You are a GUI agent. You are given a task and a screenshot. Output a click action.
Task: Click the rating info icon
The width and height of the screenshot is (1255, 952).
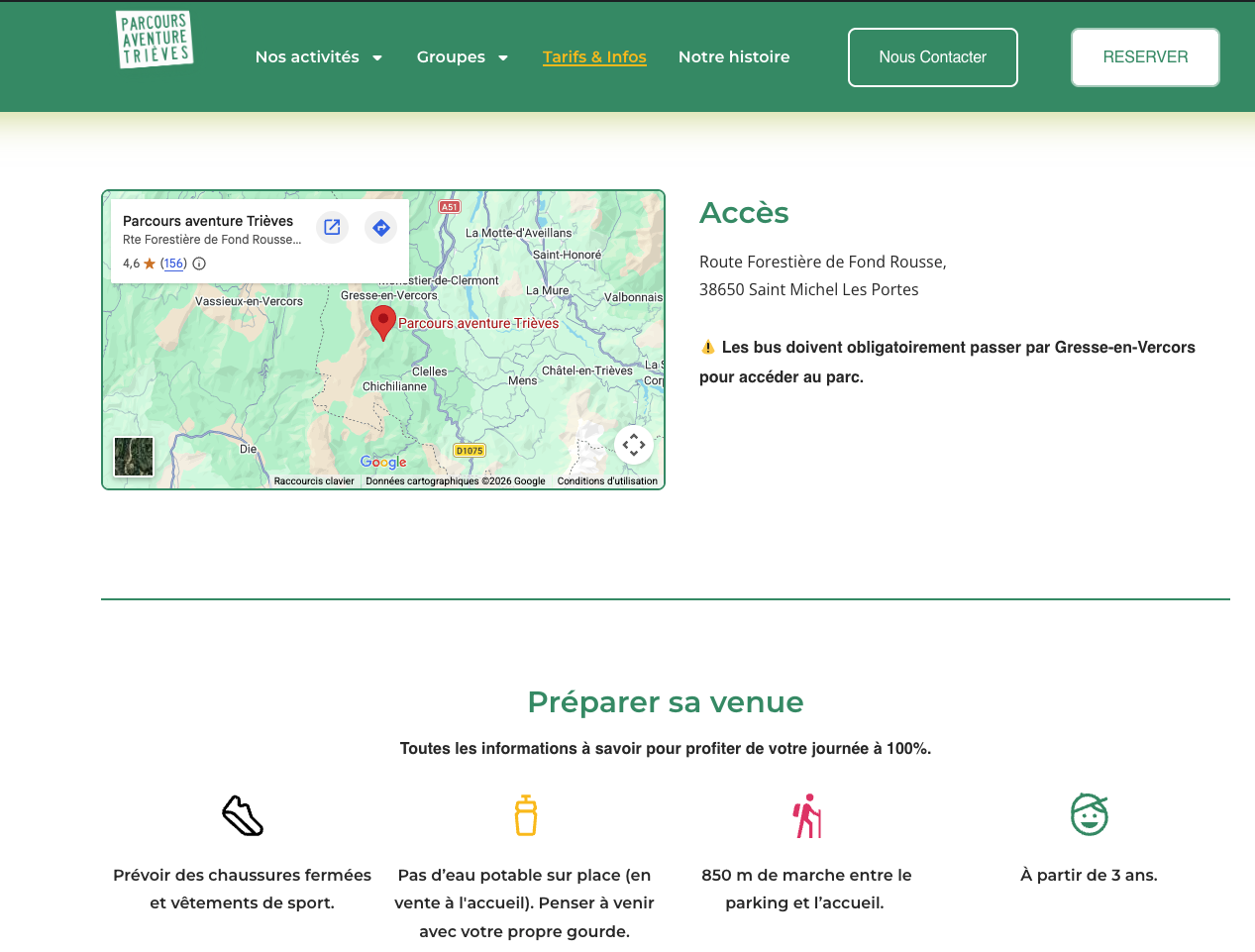point(199,264)
